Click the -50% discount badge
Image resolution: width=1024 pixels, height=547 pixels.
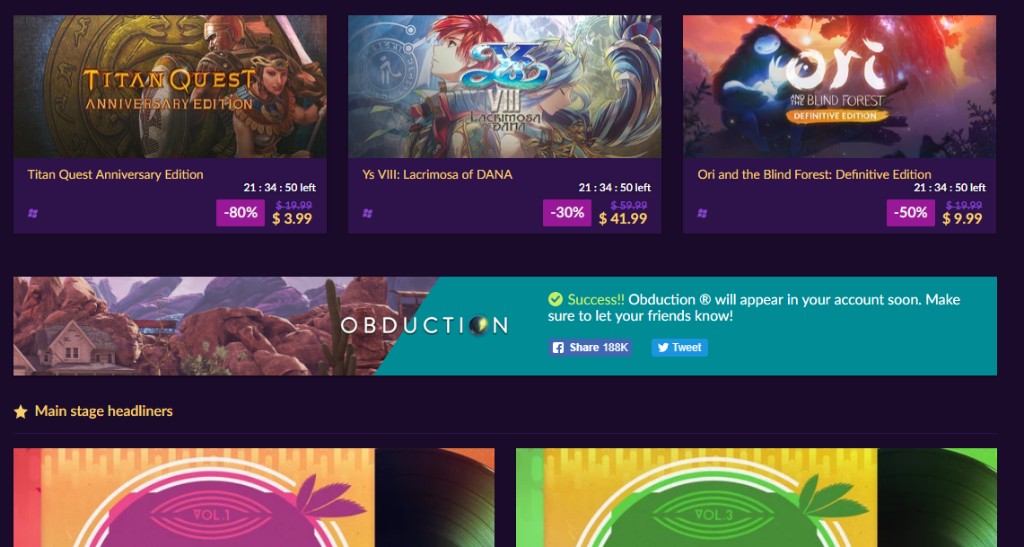coord(910,213)
